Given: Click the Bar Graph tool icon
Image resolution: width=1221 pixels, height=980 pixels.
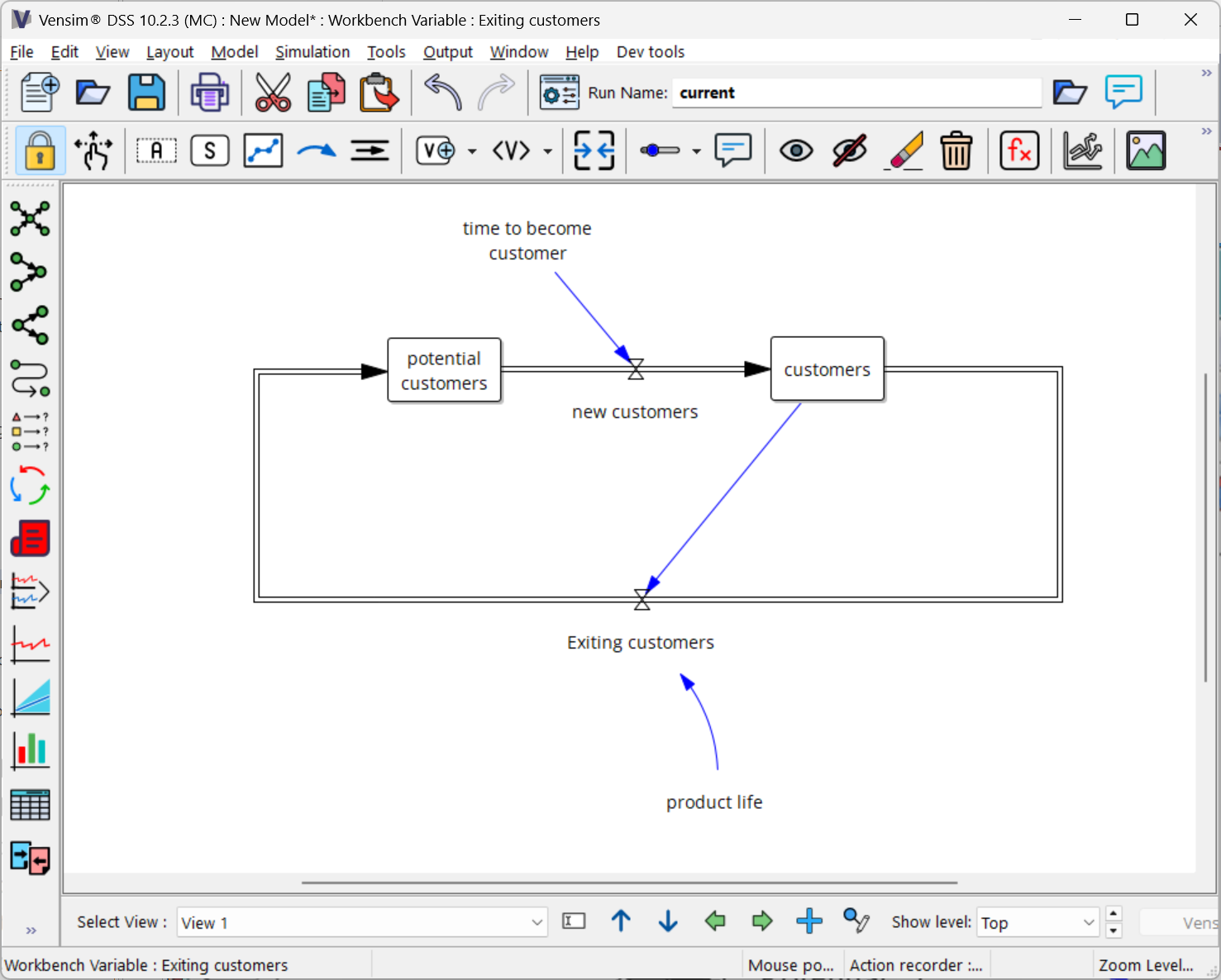Looking at the screenshot, I should pos(31,751).
